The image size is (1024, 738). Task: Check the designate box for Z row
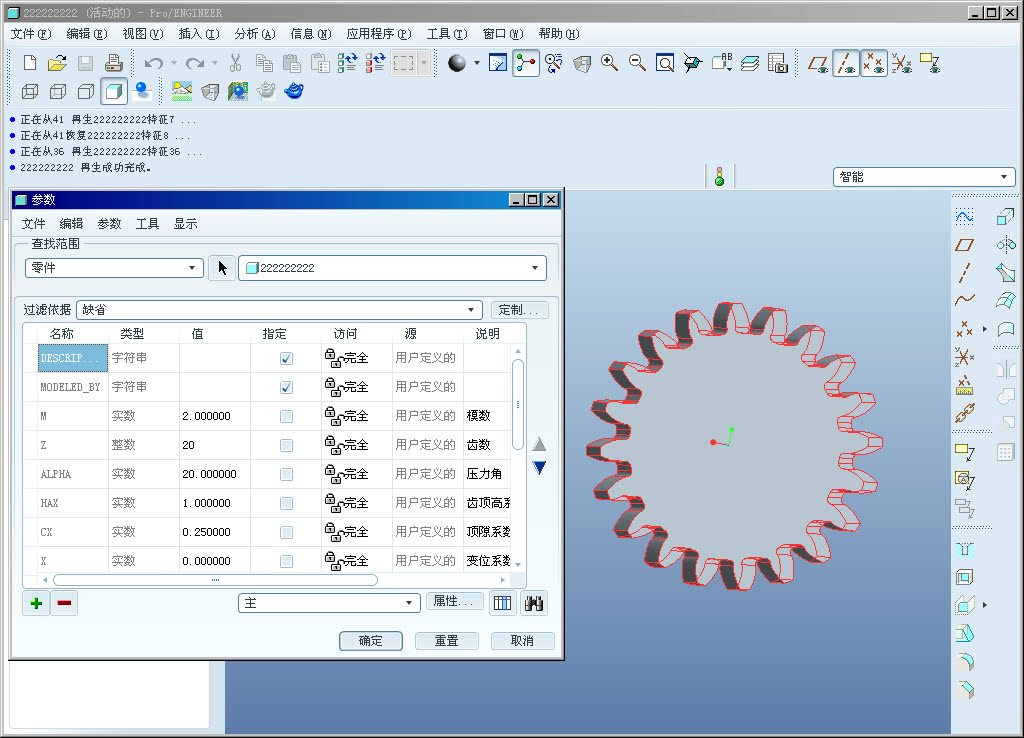[286, 445]
